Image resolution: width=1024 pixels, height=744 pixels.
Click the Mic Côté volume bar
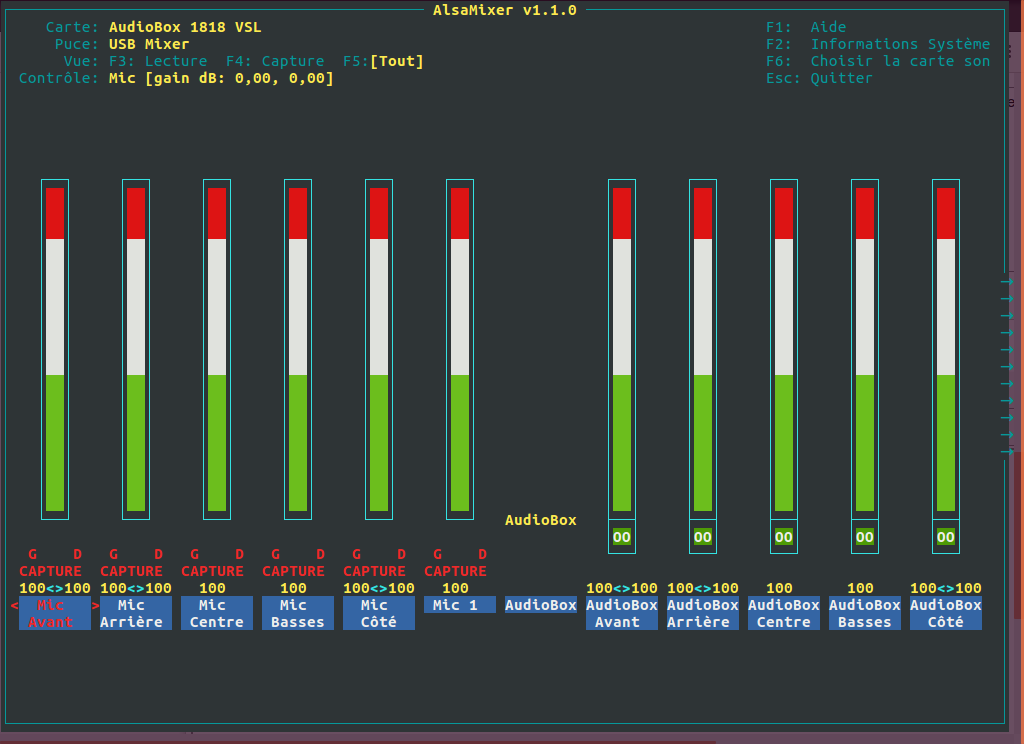379,349
